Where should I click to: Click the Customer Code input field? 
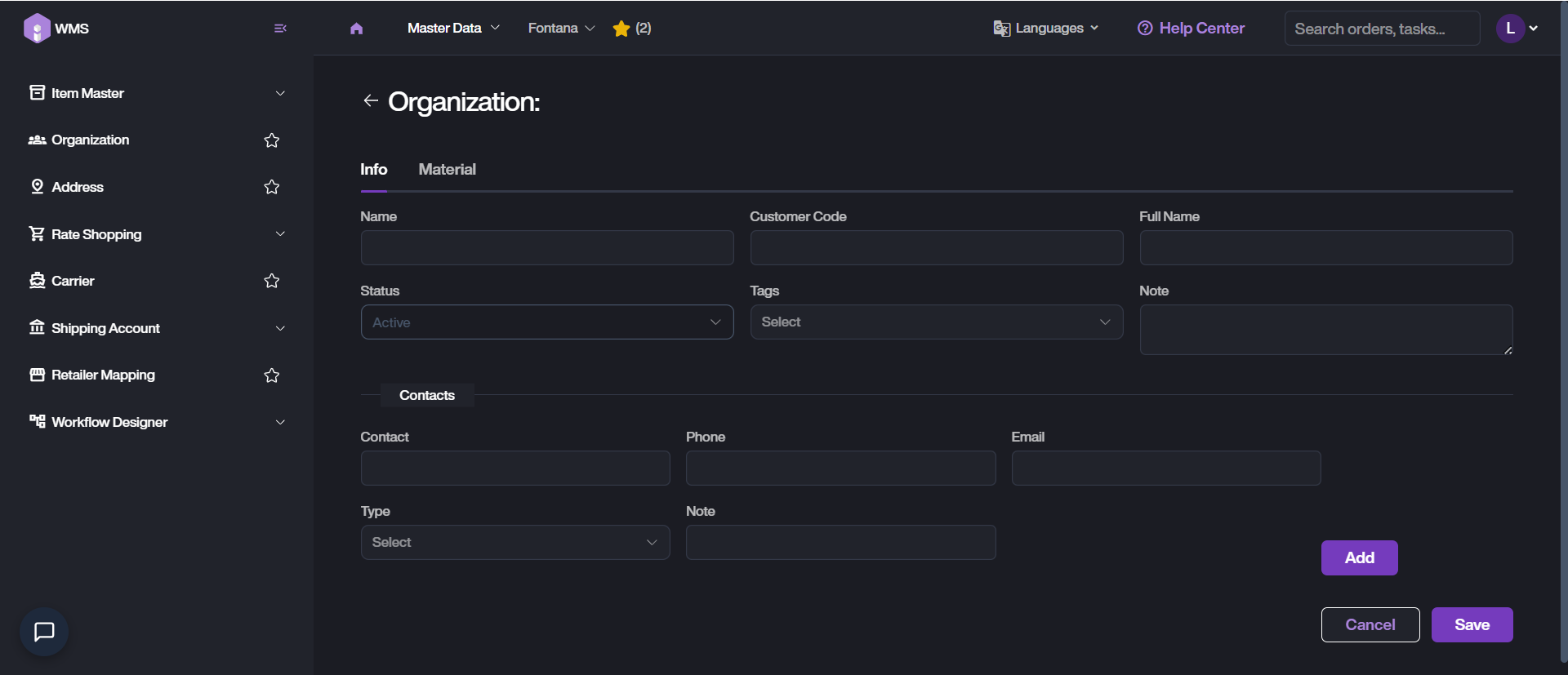tap(936, 248)
